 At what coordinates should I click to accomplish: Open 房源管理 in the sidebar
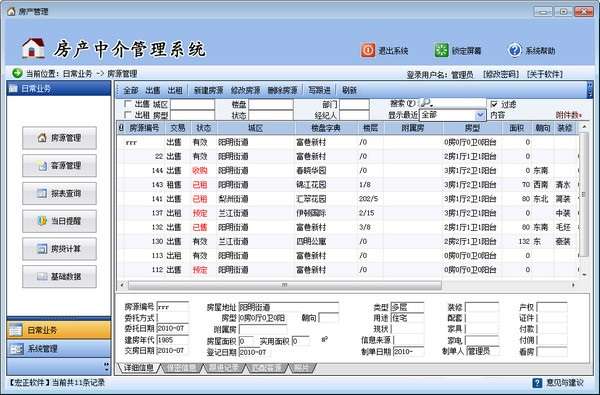pos(59,138)
